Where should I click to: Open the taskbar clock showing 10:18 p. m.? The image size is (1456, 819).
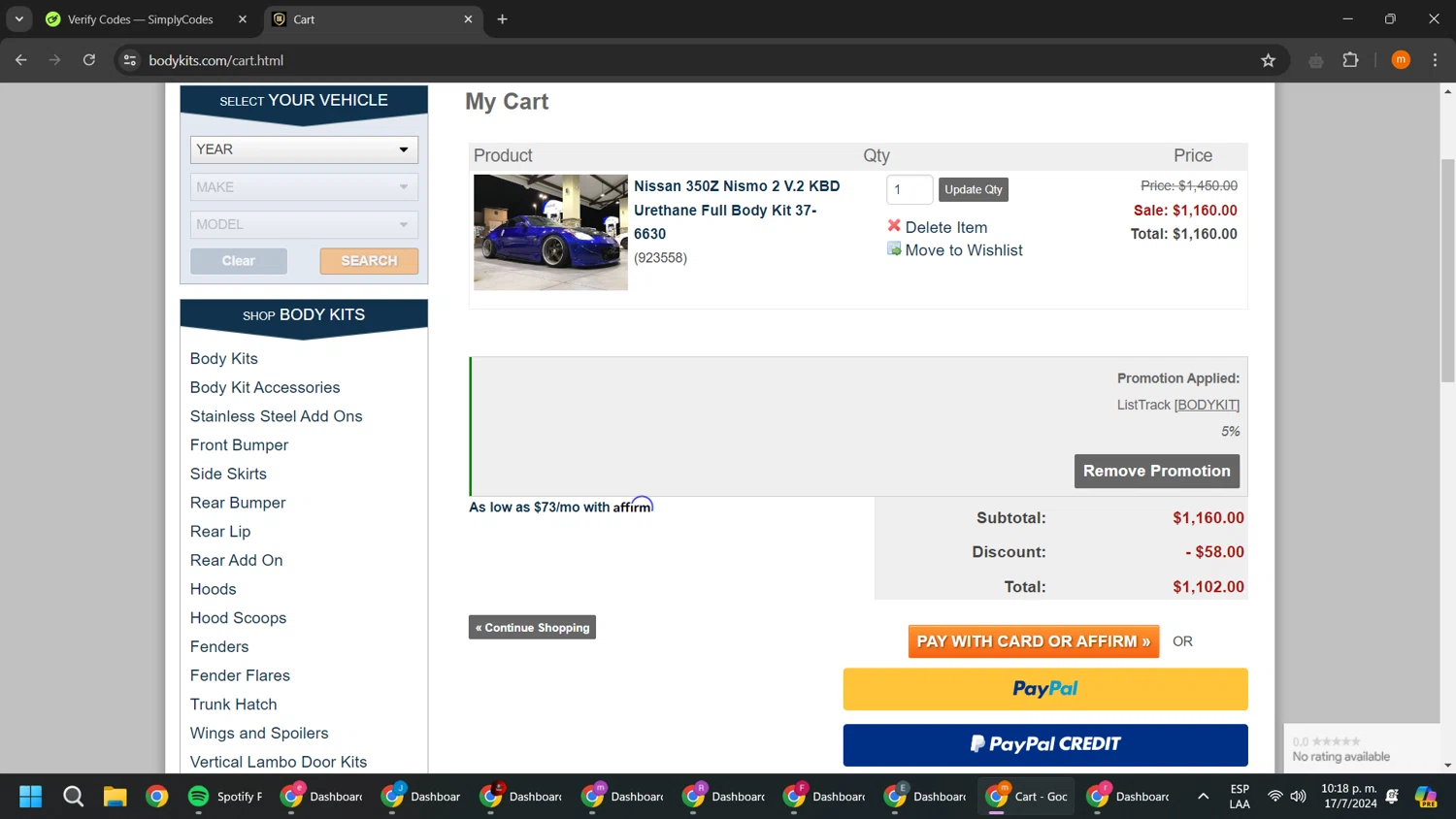(1348, 797)
